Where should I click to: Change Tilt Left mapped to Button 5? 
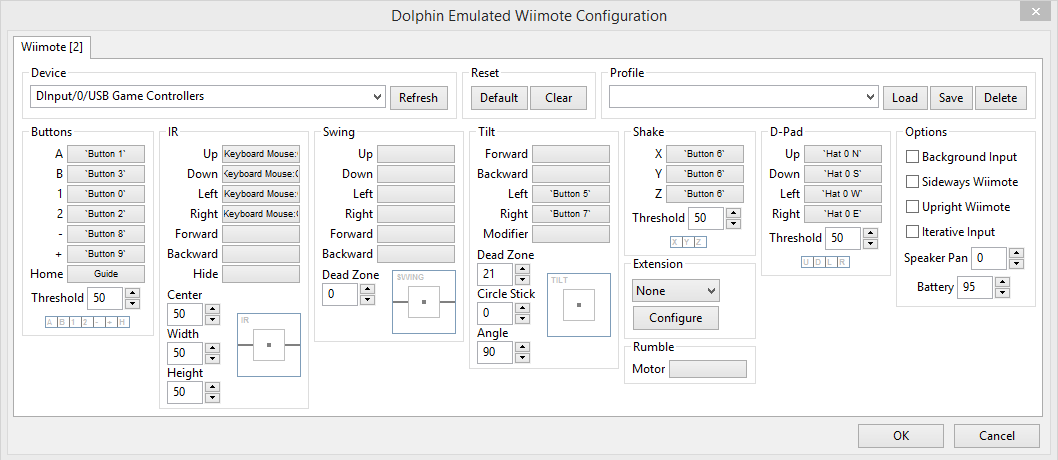click(x=571, y=194)
